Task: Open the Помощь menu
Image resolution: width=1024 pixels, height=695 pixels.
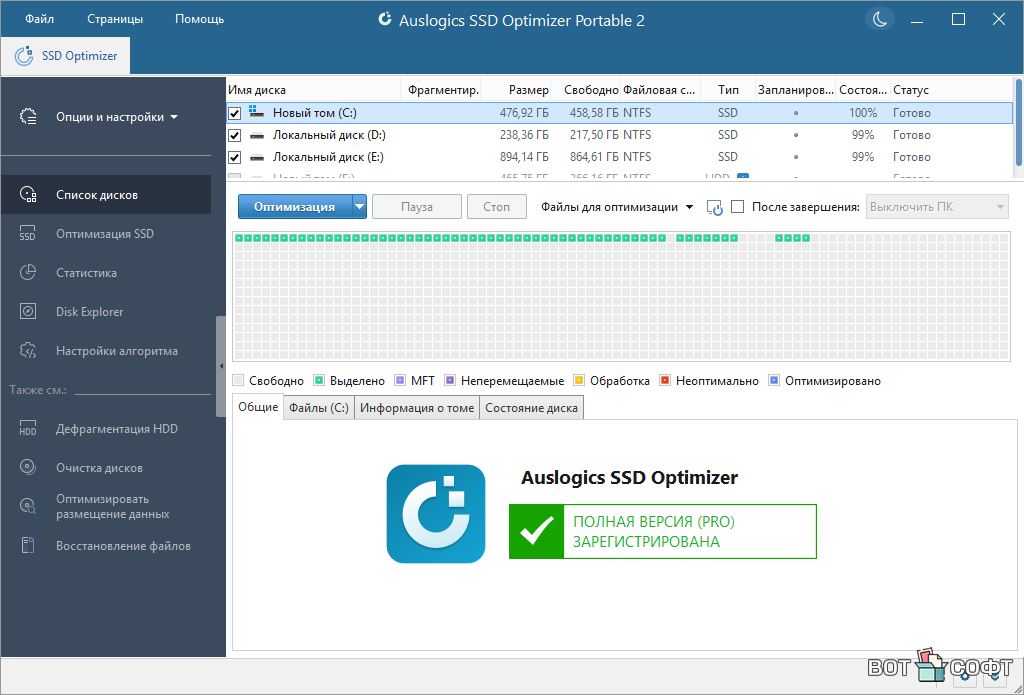Action: point(199,19)
